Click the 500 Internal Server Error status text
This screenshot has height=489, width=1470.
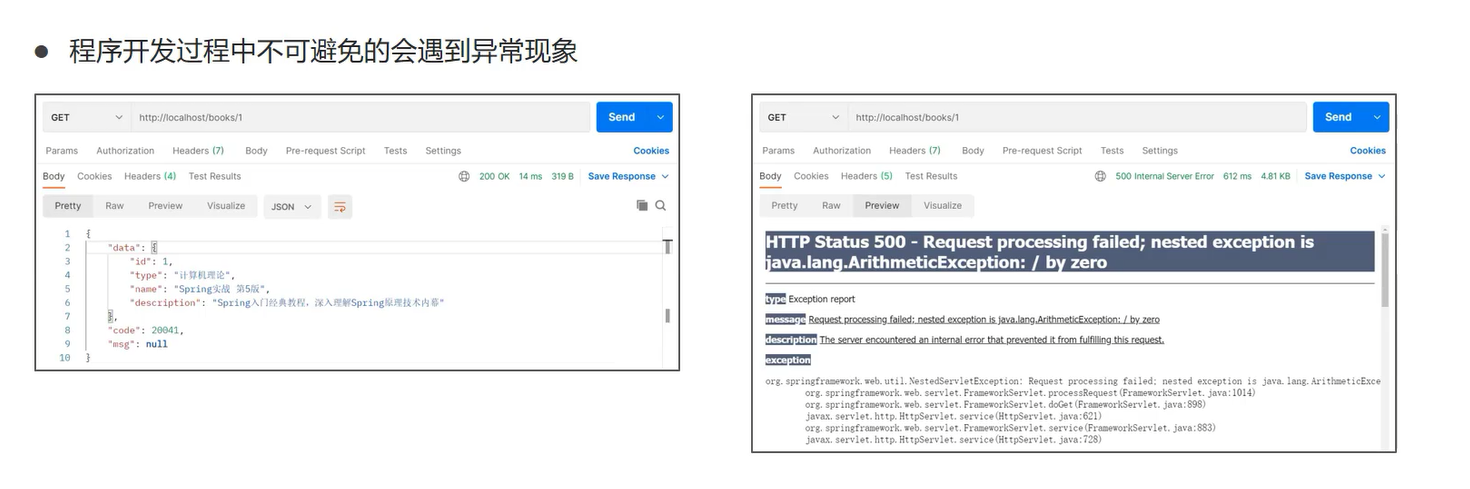(x=1164, y=176)
